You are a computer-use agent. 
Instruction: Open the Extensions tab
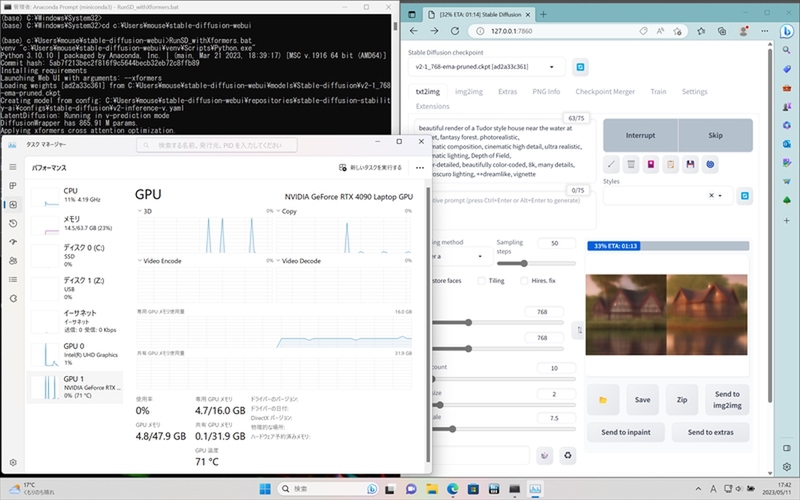[x=432, y=107]
